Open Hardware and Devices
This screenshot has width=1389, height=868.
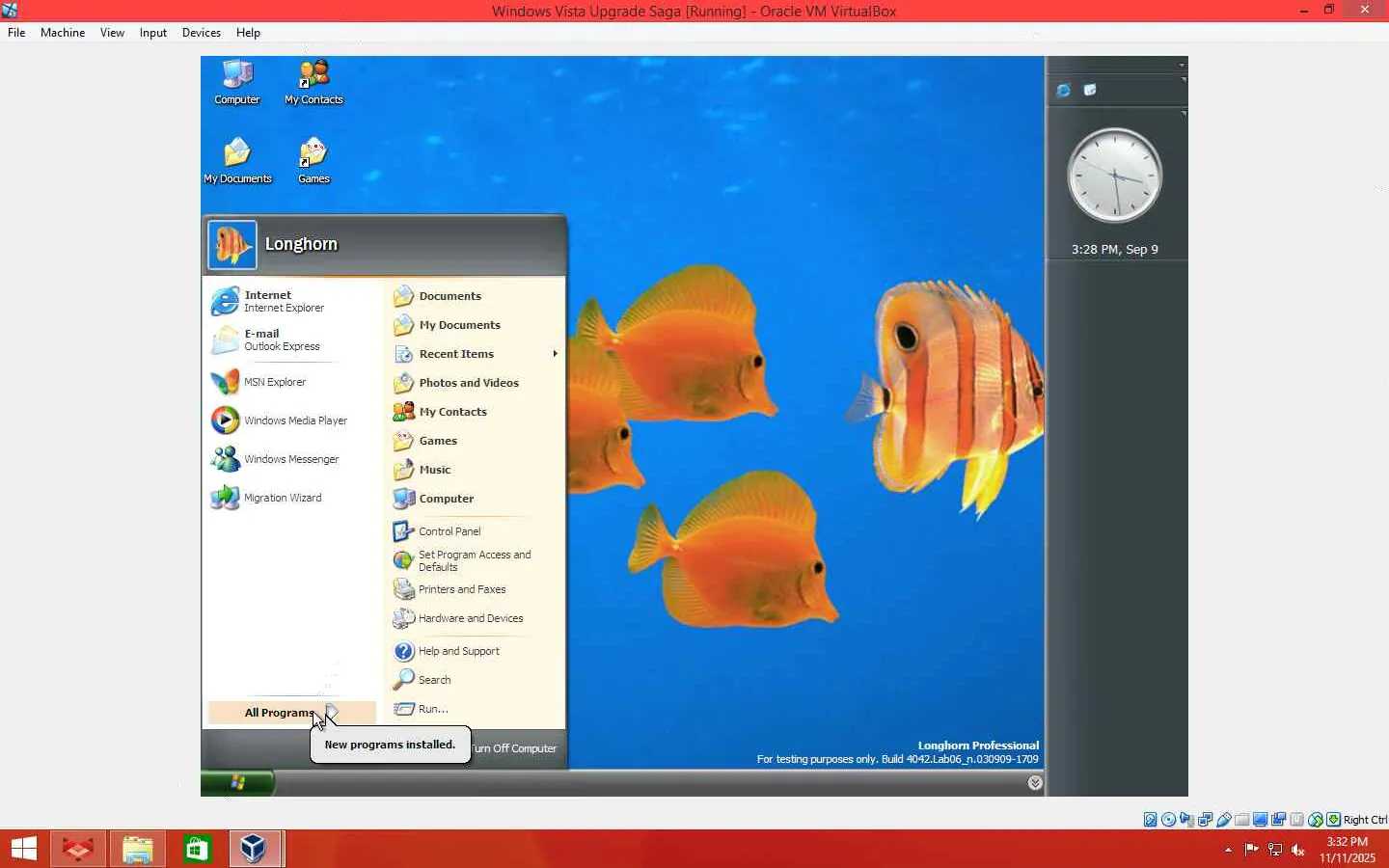(475, 618)
